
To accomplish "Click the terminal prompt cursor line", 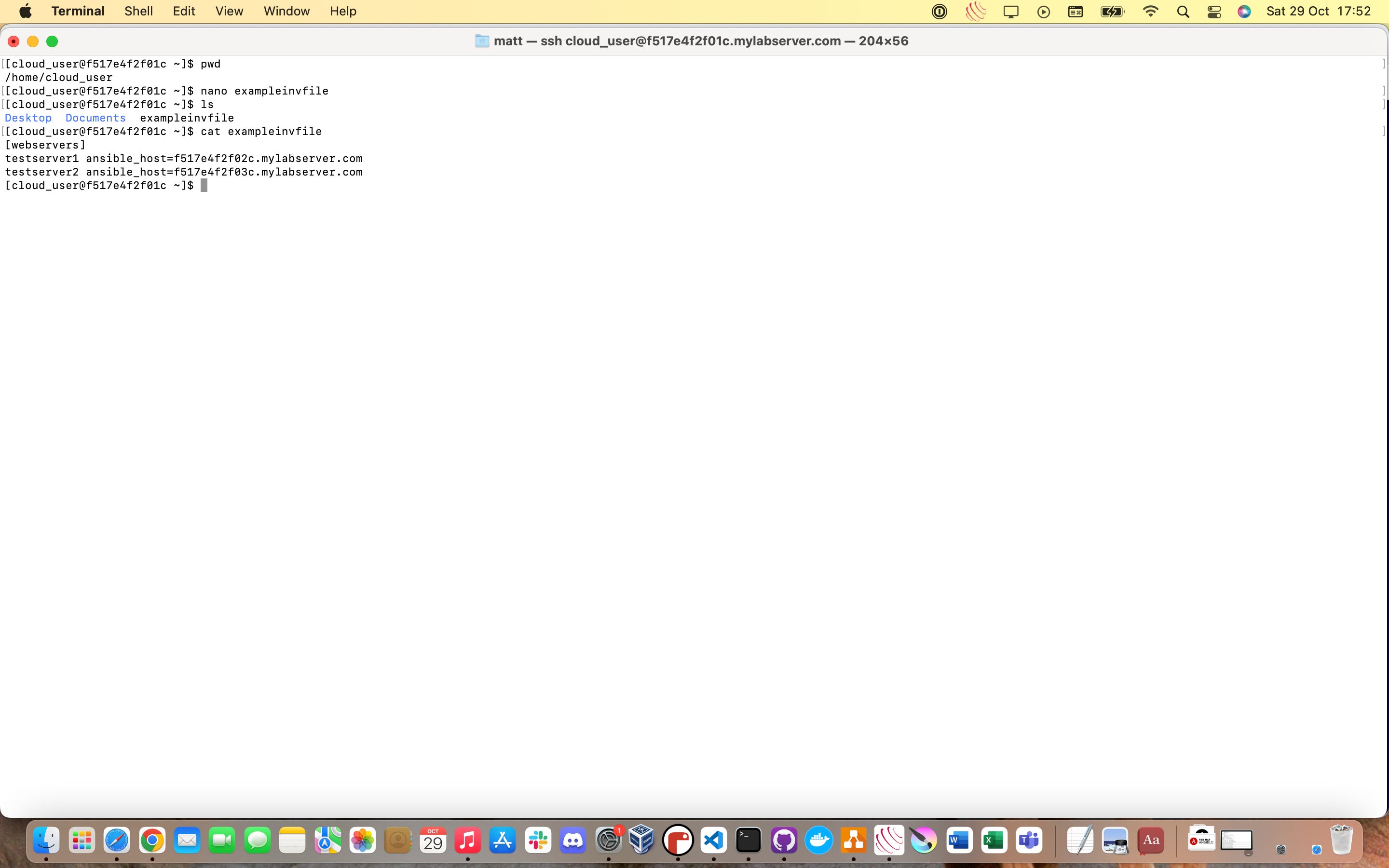I will [204, 186].
